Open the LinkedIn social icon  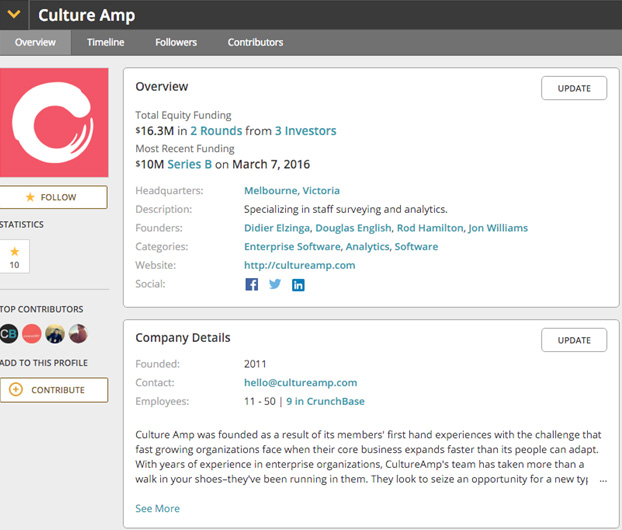pyautogui.click(x=298, y=285)
